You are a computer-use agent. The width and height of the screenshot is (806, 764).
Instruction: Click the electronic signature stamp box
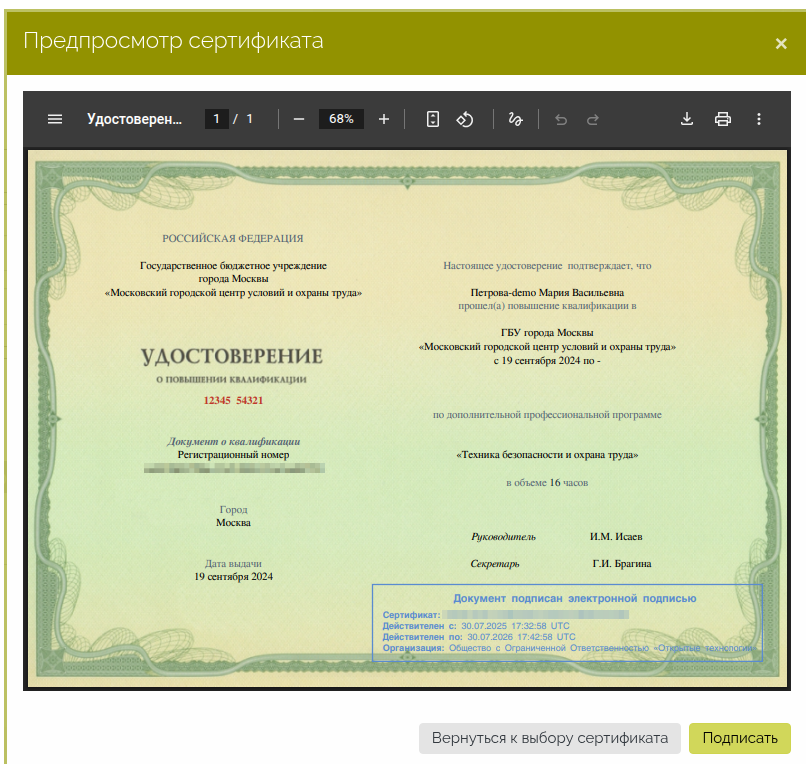click(x=567, y=622)
